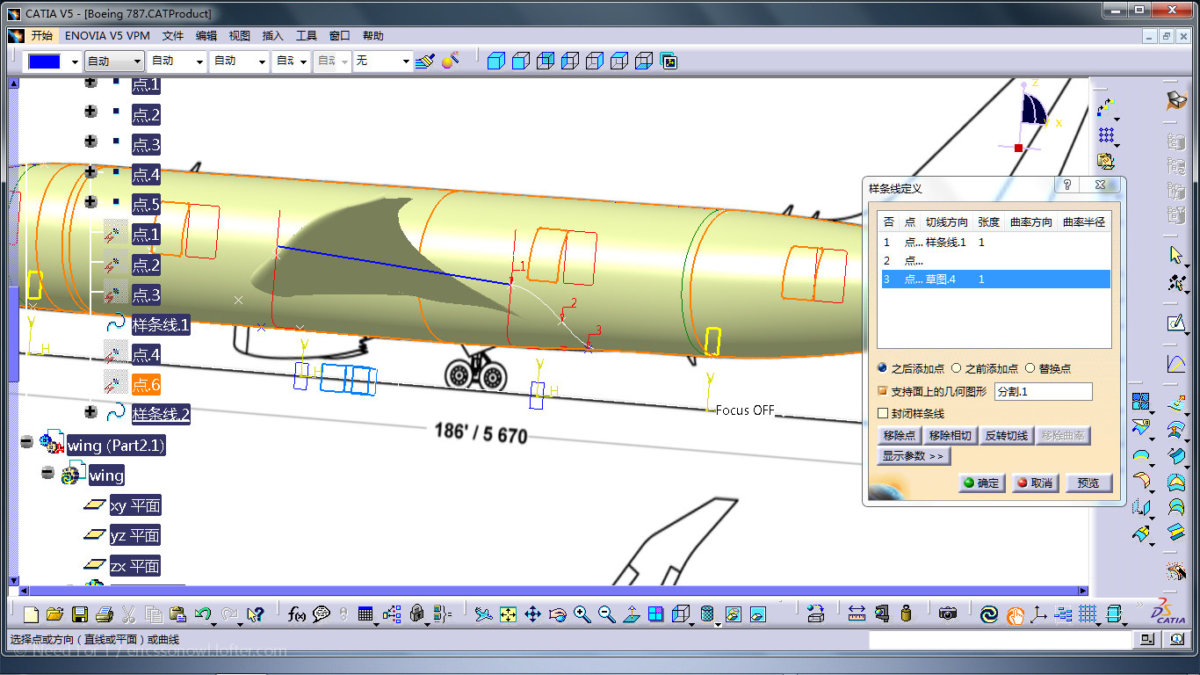Select 样条线.1 in the tree
Image resolution: width=1200 pixels, height=675 pixels.
[161, 325]
